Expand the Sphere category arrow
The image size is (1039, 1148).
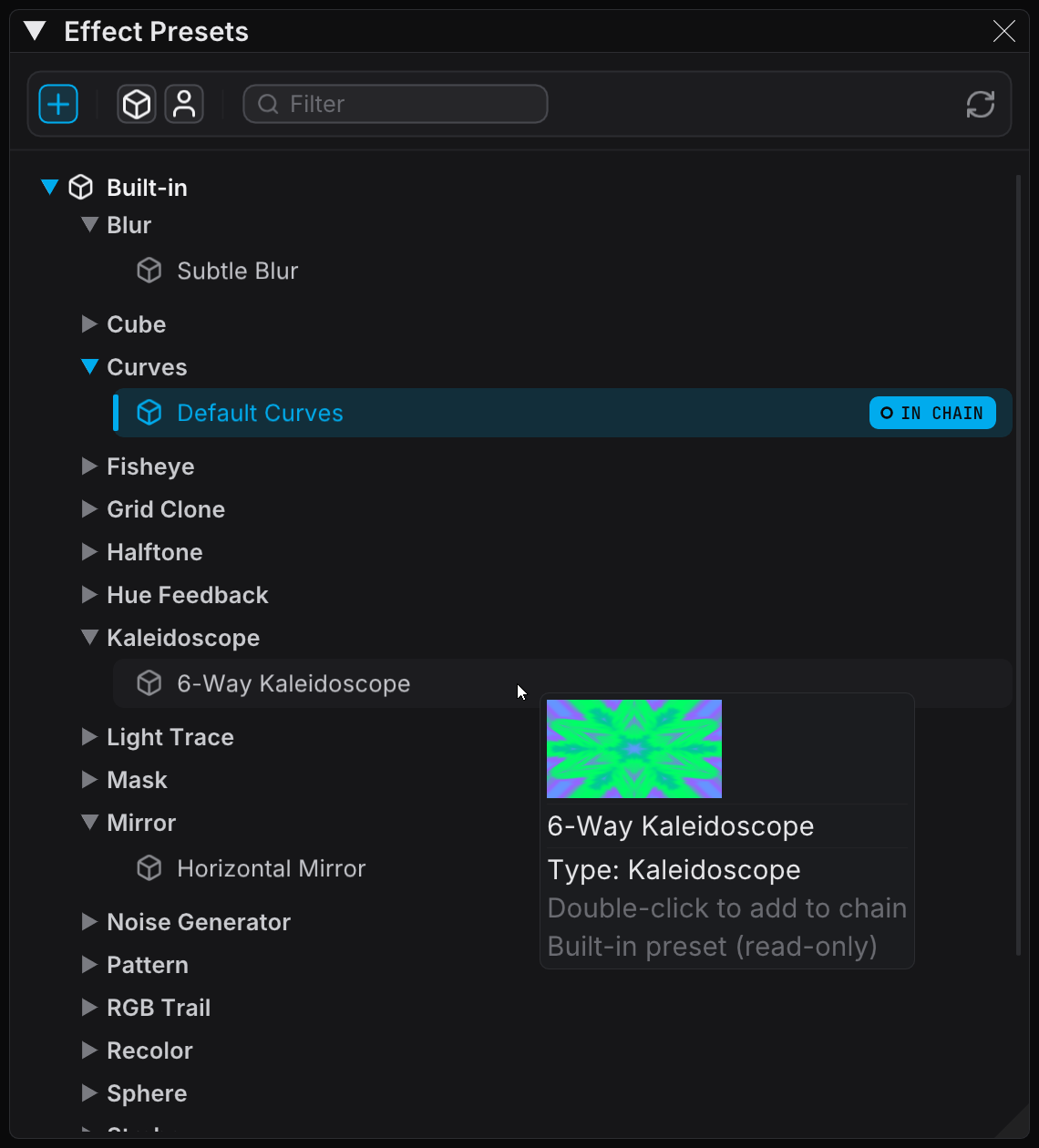(x=89, y=1092)
